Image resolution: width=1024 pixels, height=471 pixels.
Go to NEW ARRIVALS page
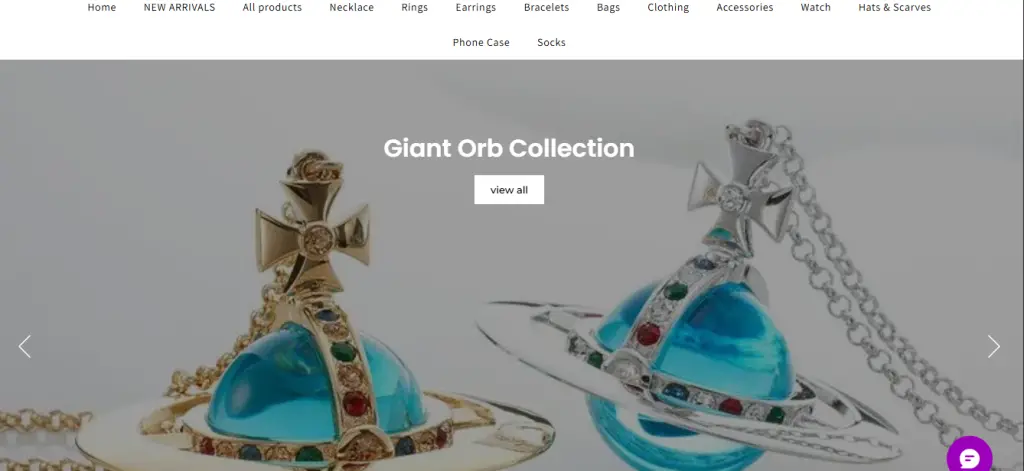(179, 7)
